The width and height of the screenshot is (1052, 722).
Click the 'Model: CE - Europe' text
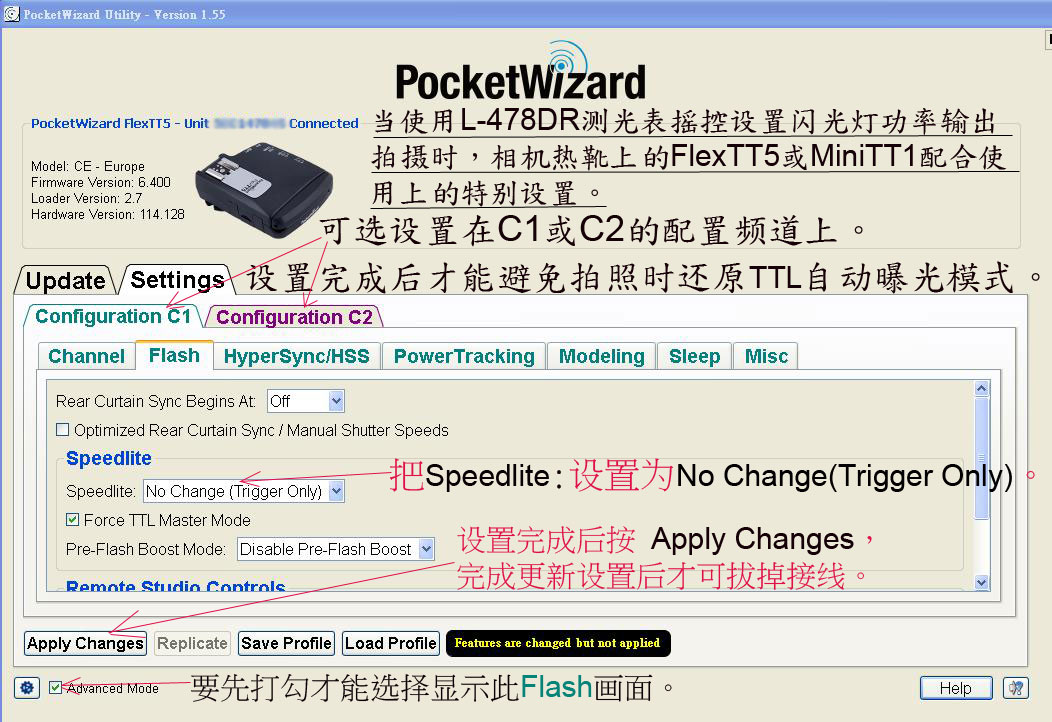[88, 166]
